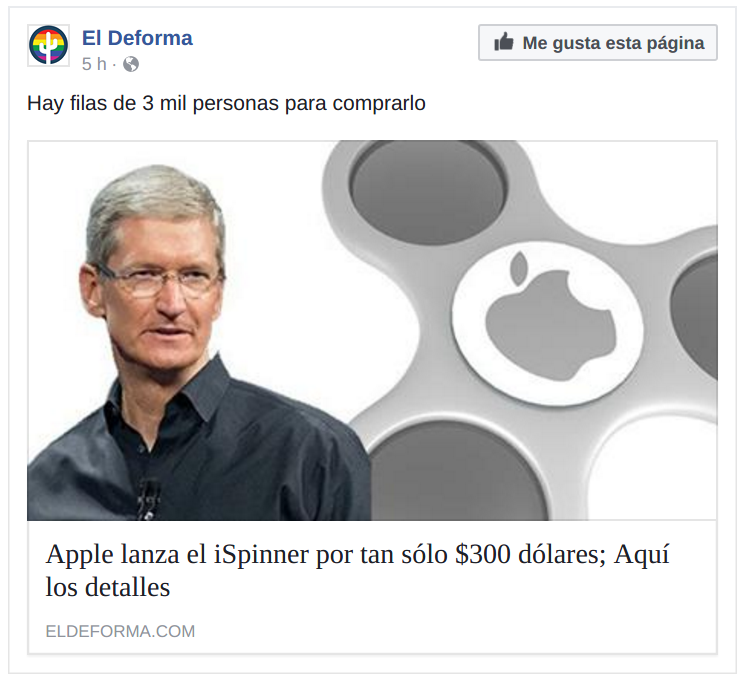Click the lapel microphone on the dark shirt
Image resolution: width=743 pixels, height=679 pixels.
coord(148,499)
